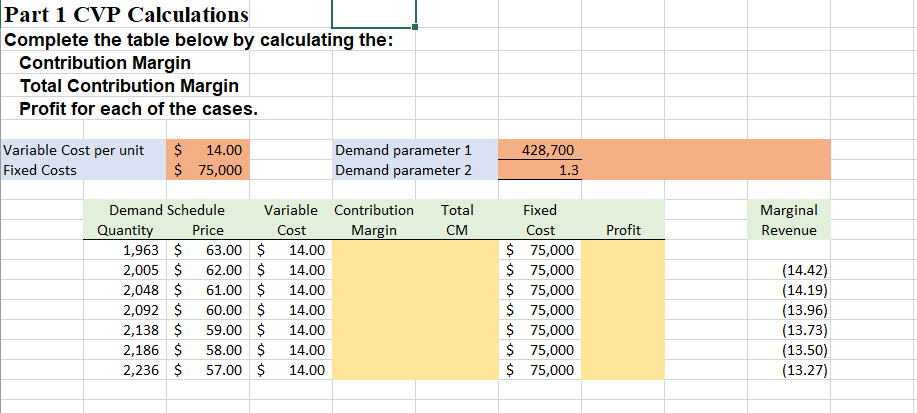Screen dimensions: 917x413
Task: Select Profit cell in the 2,236 row
Action: pos(623,370)
